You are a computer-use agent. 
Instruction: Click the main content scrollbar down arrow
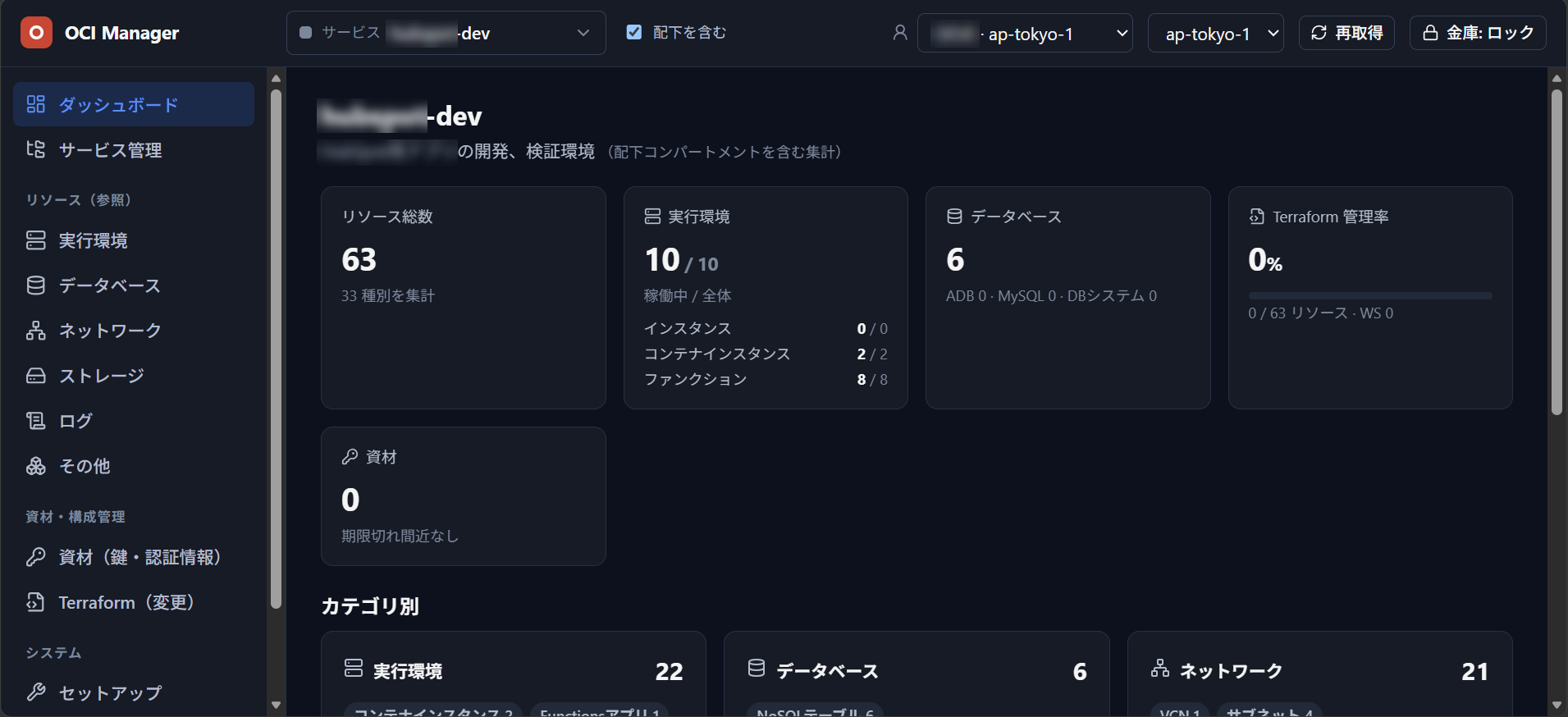[1557, 705]
